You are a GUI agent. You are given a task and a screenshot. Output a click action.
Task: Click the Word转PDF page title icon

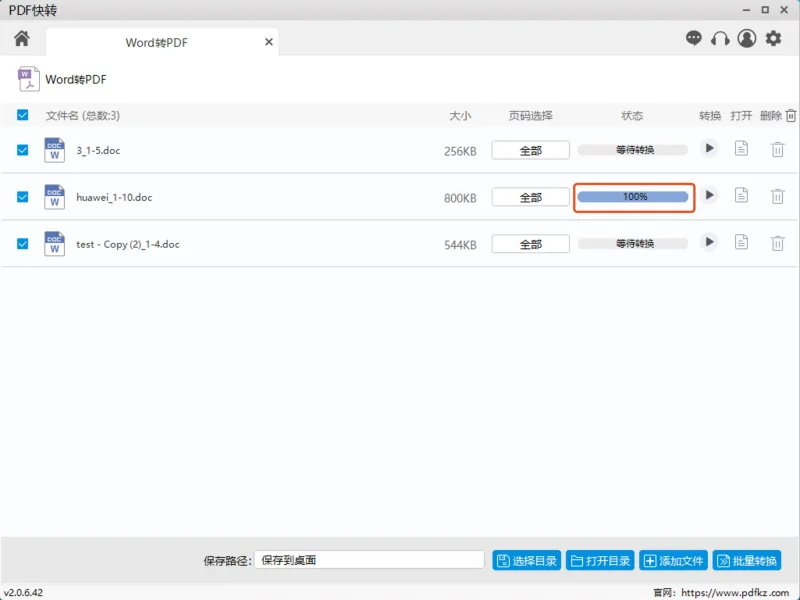click(x=29, y=79)
